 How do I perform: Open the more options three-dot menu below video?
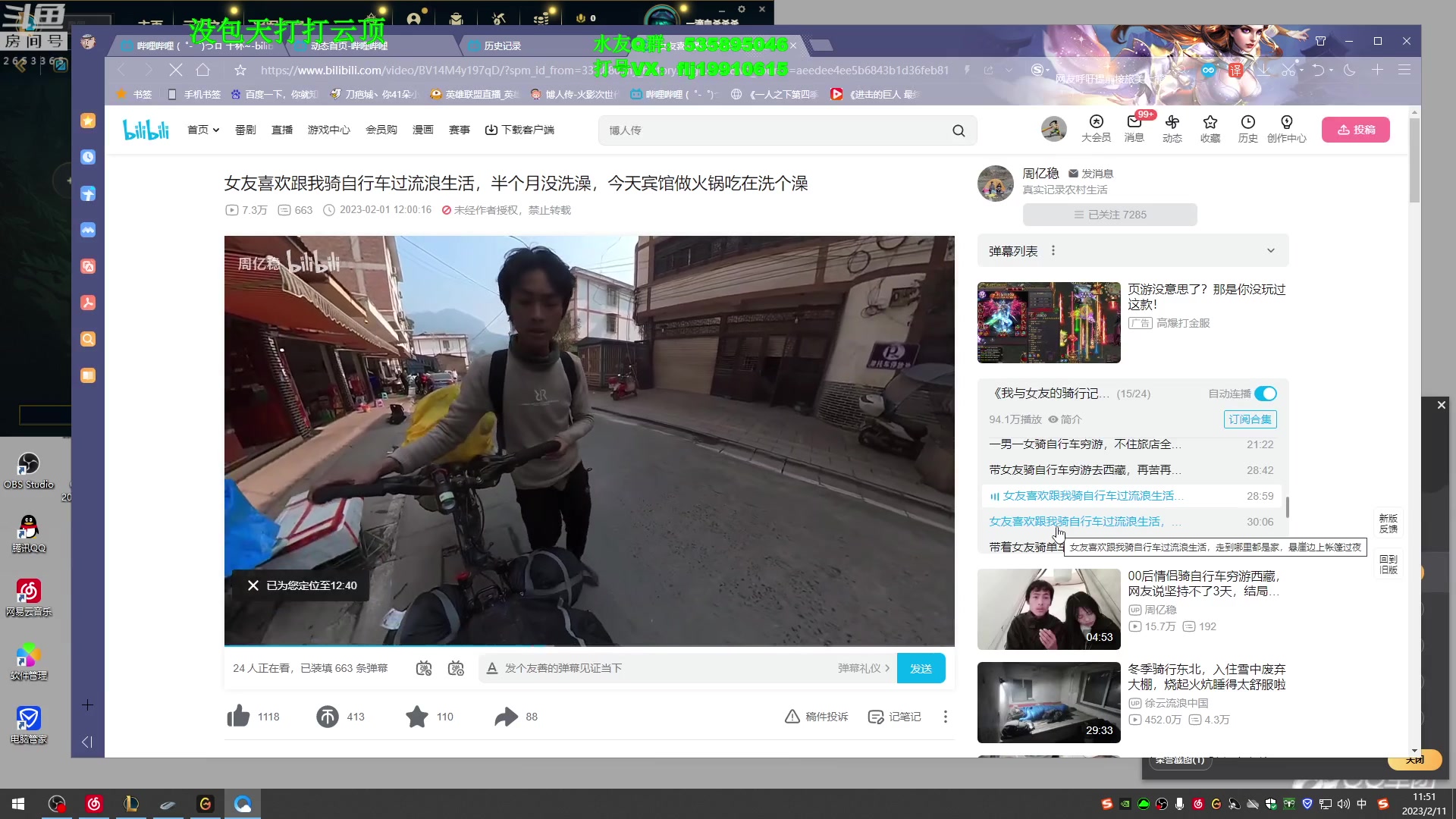945,717
